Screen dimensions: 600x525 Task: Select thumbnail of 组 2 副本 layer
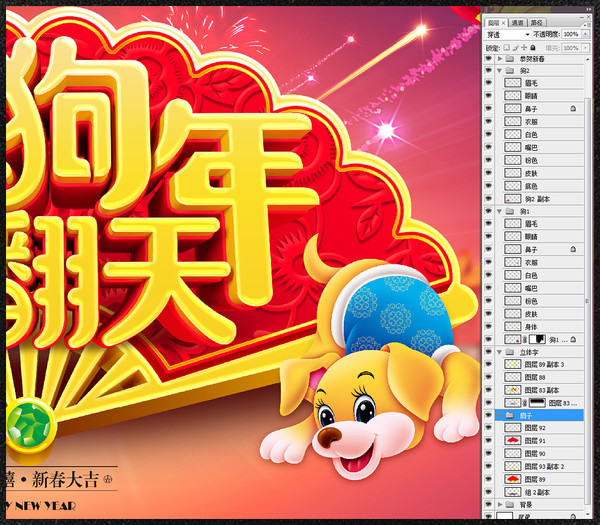[x=513, y=492]
